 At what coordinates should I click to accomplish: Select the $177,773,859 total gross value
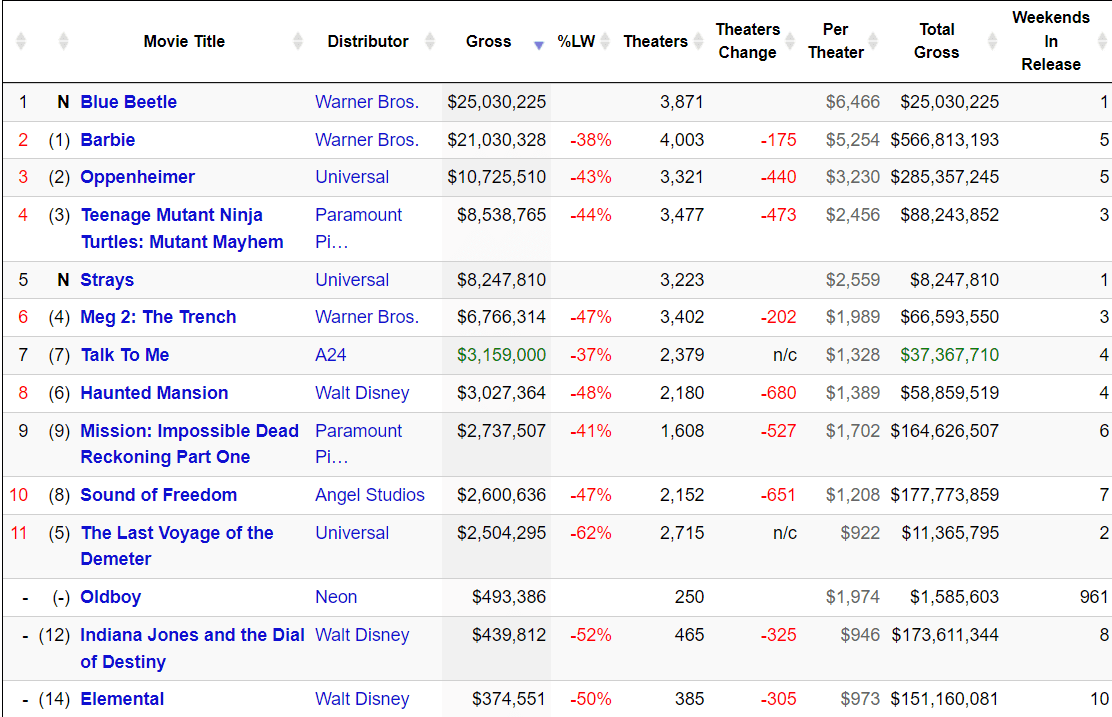[945, 495]
